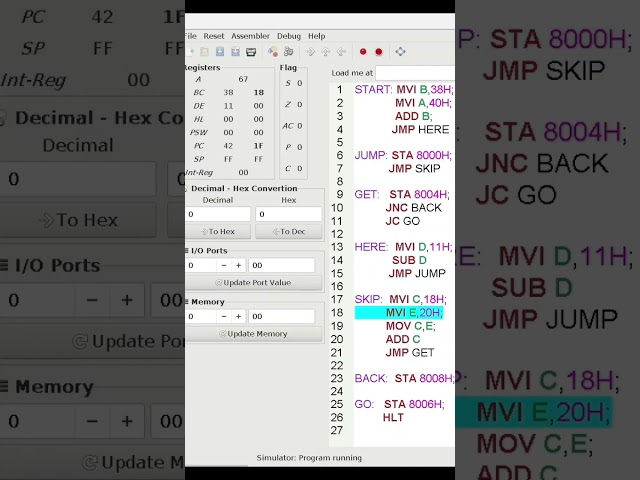This screenshot has width=640, height=480.
Task: Open the Help menu
Action: click(316, 36)
